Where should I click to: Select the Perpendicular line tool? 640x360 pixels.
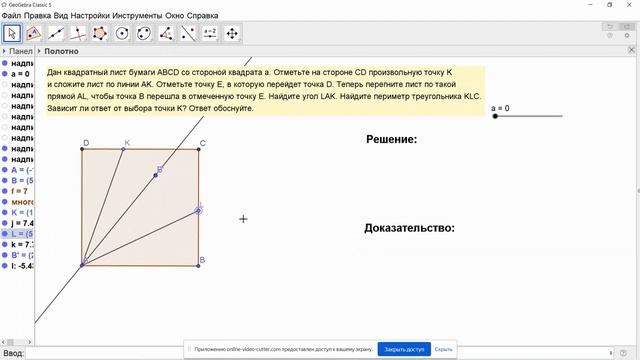tap(78, 33)
